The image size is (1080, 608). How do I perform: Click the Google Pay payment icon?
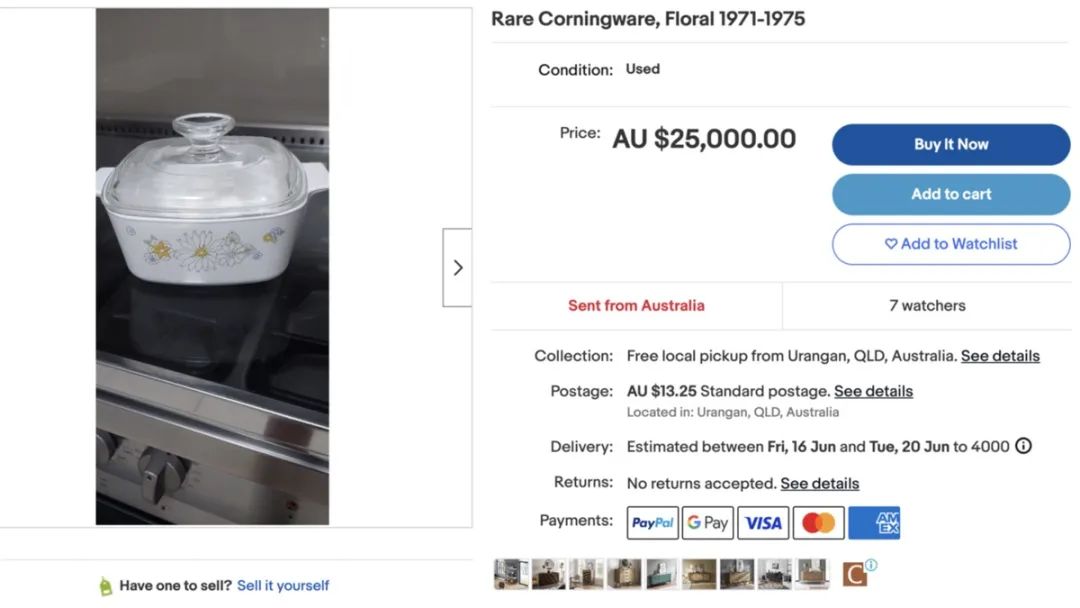point(708,523)
